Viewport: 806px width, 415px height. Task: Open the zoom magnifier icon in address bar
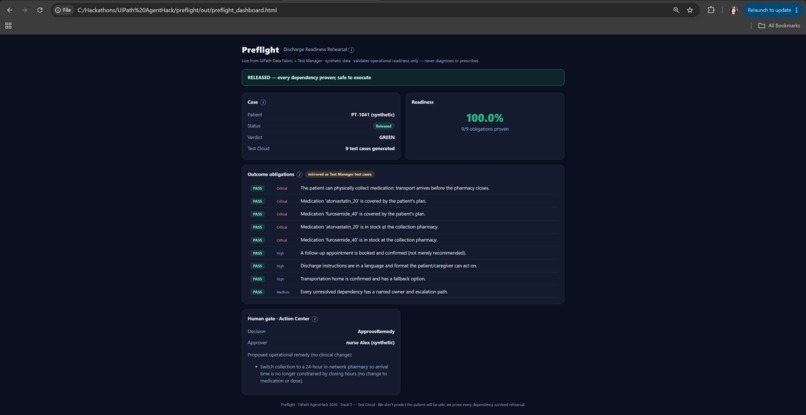[x=676, y=10]
